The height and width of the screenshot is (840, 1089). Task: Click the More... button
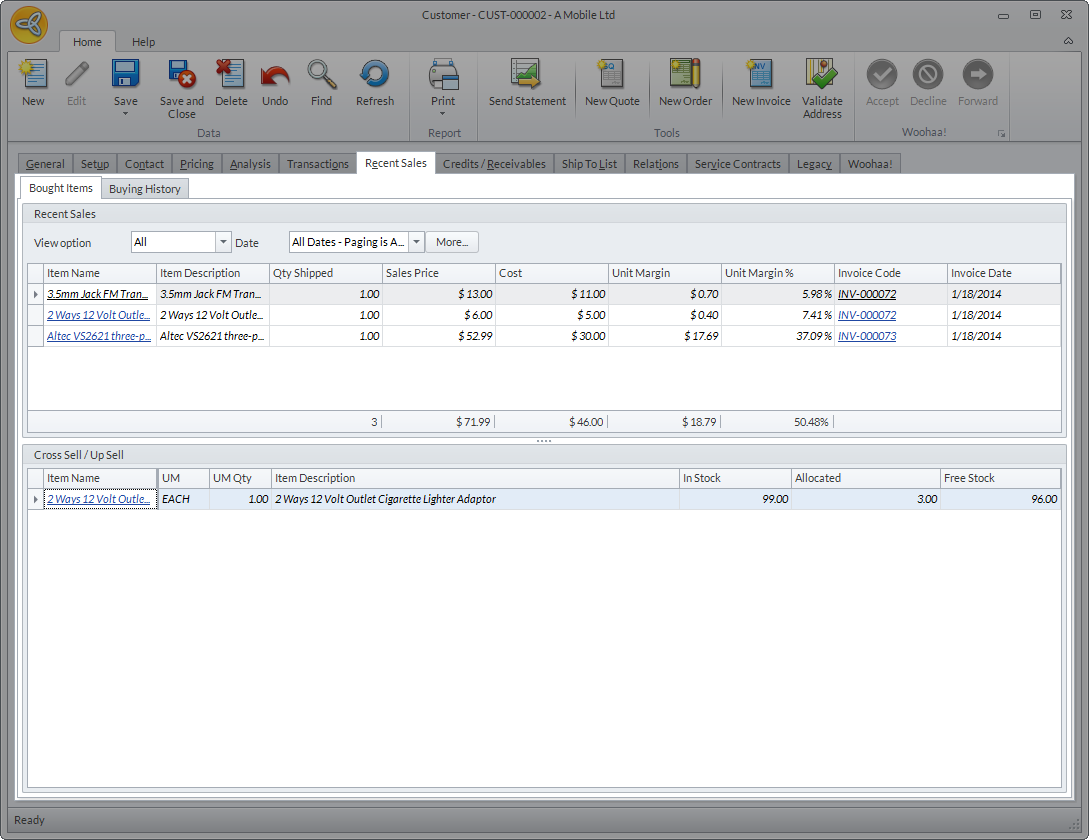[452, 242]
